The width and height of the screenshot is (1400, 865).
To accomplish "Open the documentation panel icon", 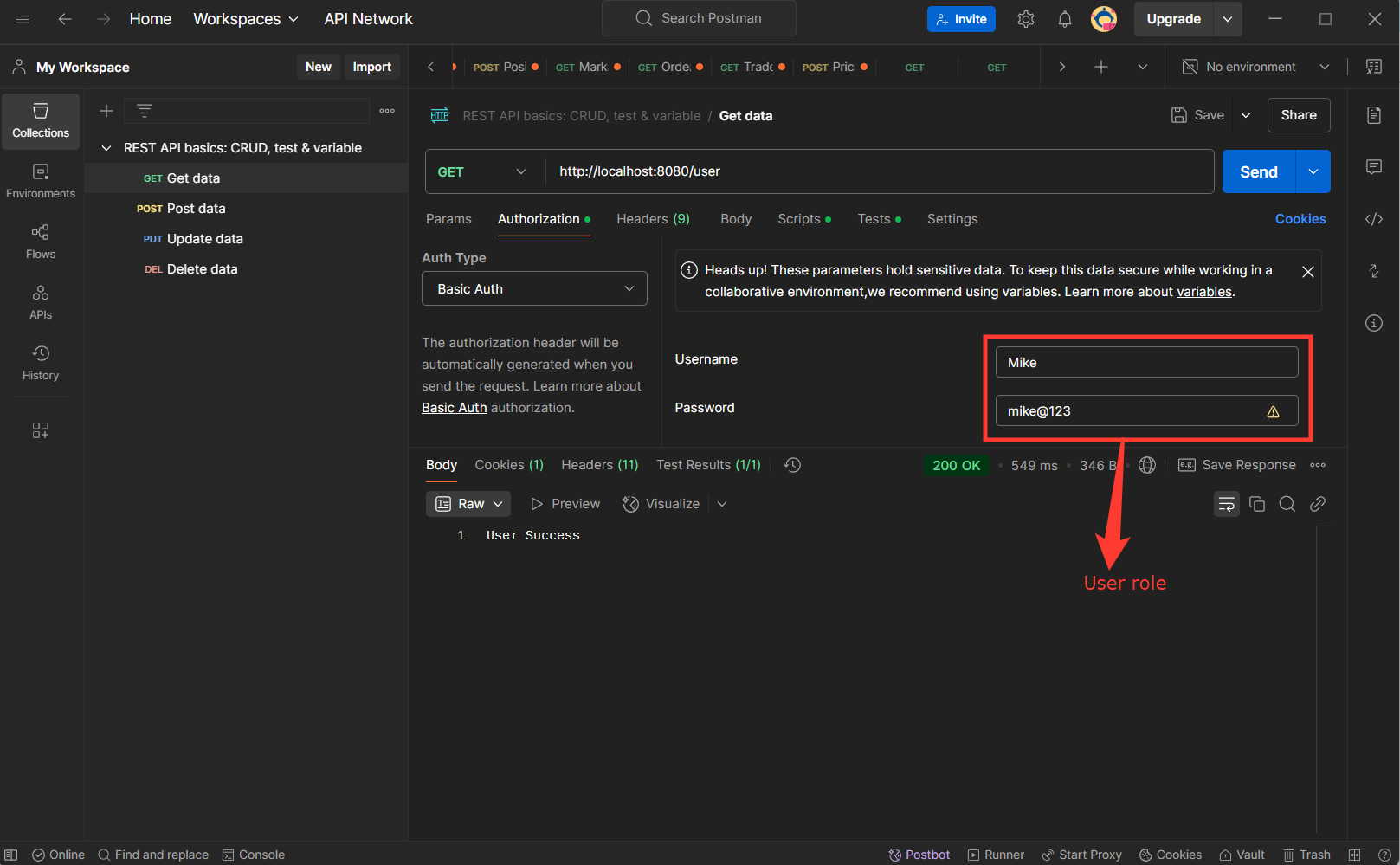I will pyautogui.click(x=1374, y=115).
